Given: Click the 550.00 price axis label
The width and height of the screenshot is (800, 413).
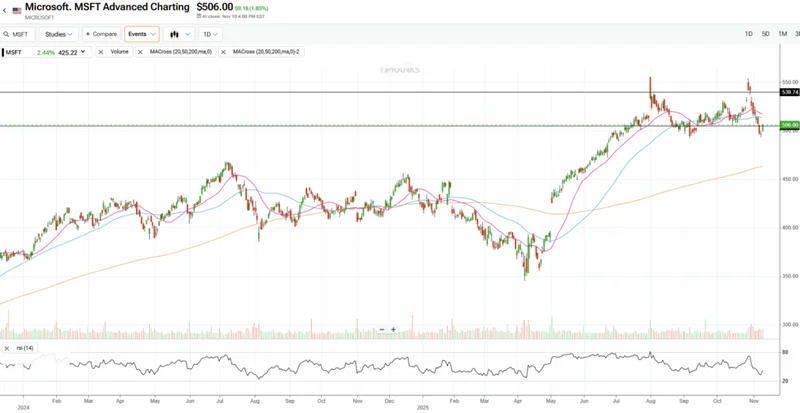Looking at the screenshot, I should point(789,82).
